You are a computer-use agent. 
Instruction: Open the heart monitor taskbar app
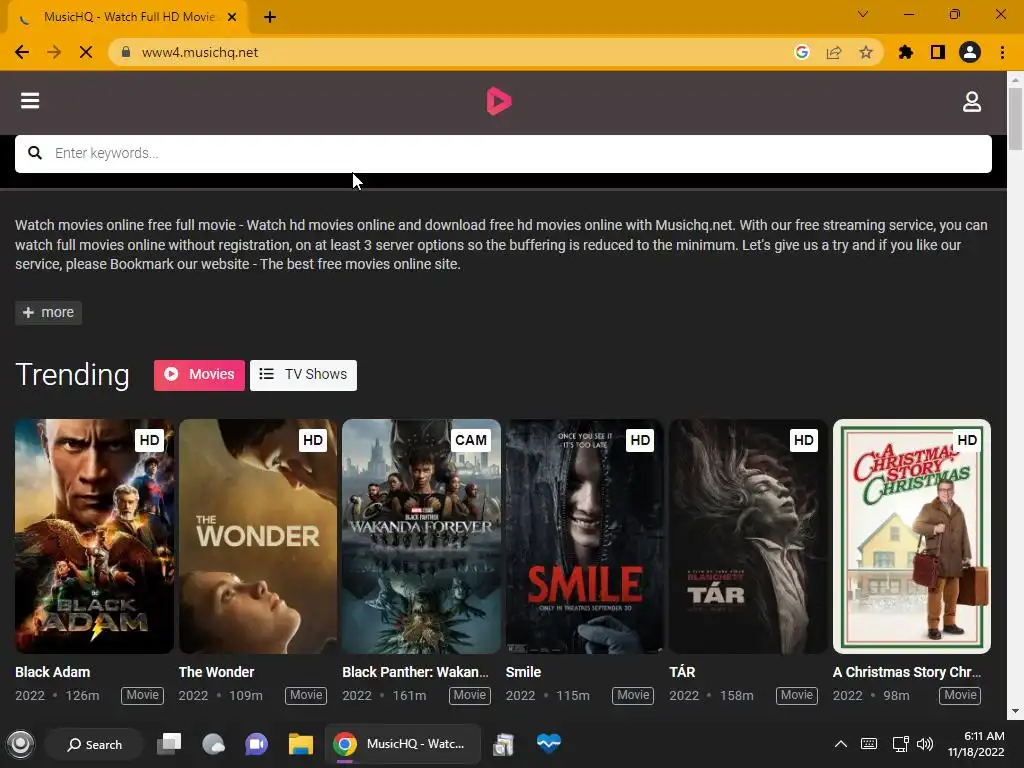(549, 744)
